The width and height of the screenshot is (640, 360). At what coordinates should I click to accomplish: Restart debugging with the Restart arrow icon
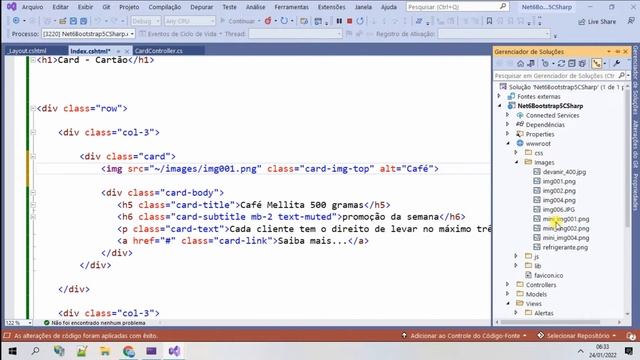(360, 21)
